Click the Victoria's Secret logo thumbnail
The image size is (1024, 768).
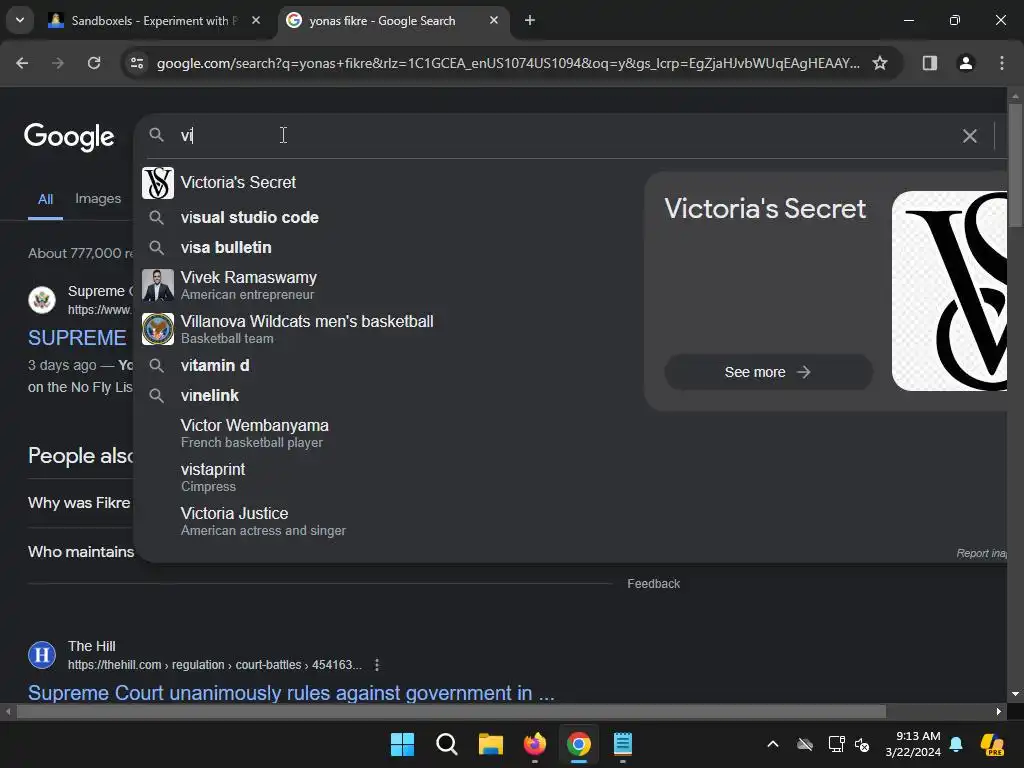click(x=158, y=183)
